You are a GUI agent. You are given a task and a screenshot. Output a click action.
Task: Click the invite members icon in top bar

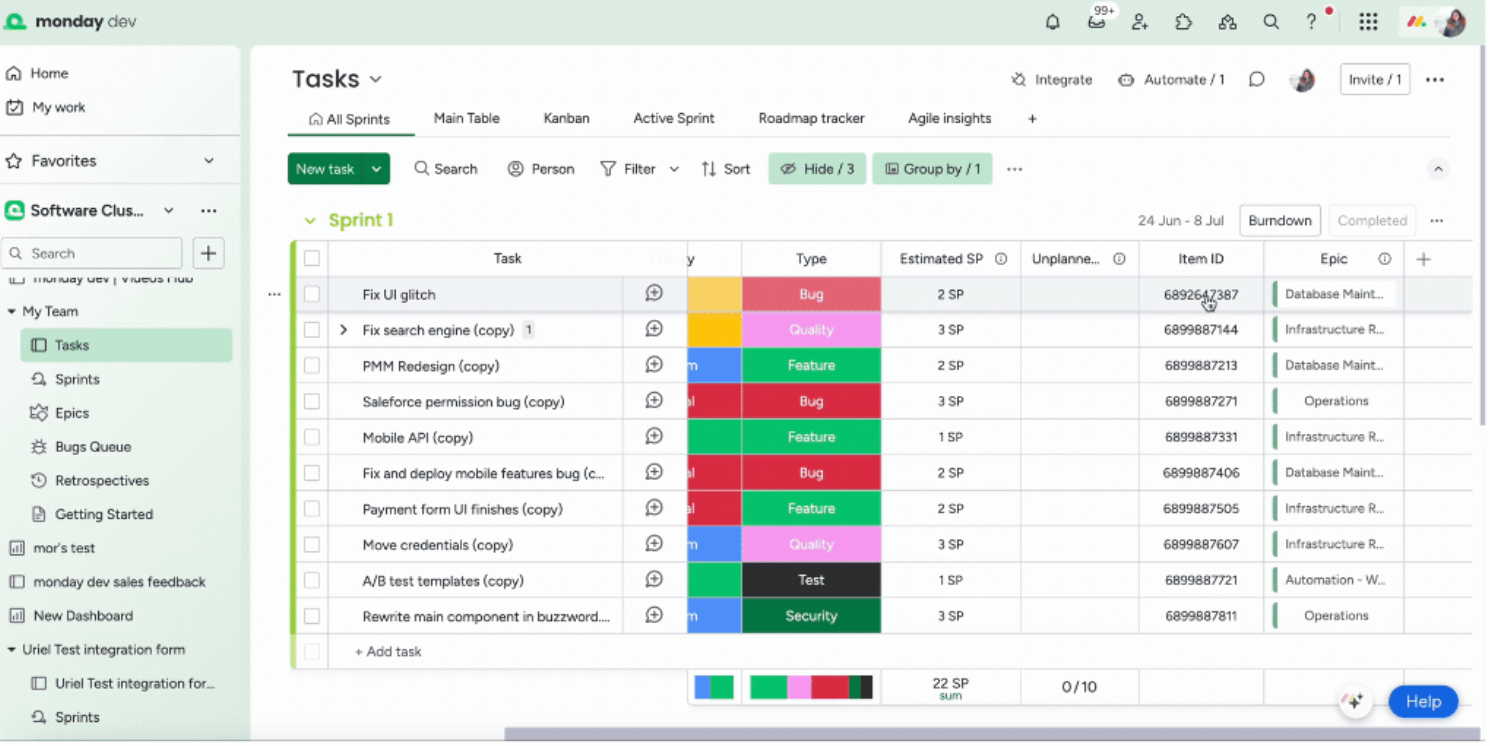1140,22
